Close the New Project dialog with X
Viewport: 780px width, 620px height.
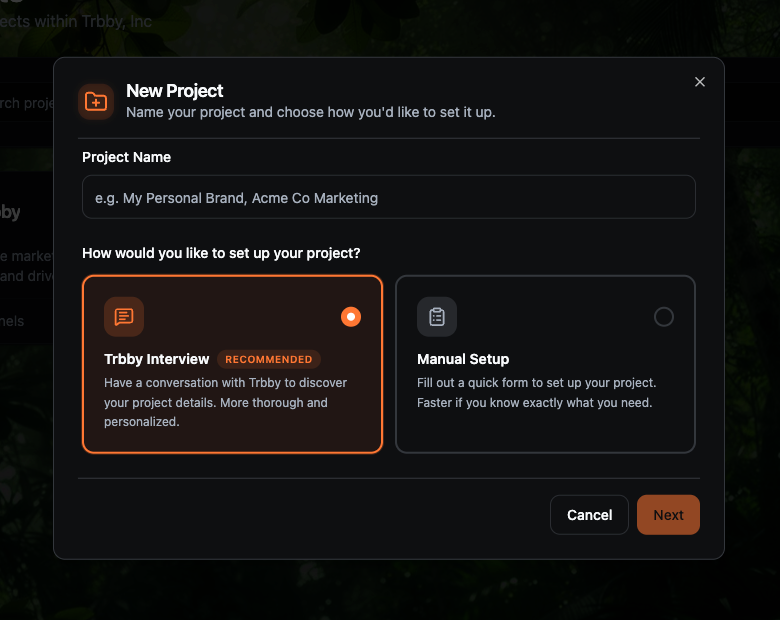pos(700,82)
